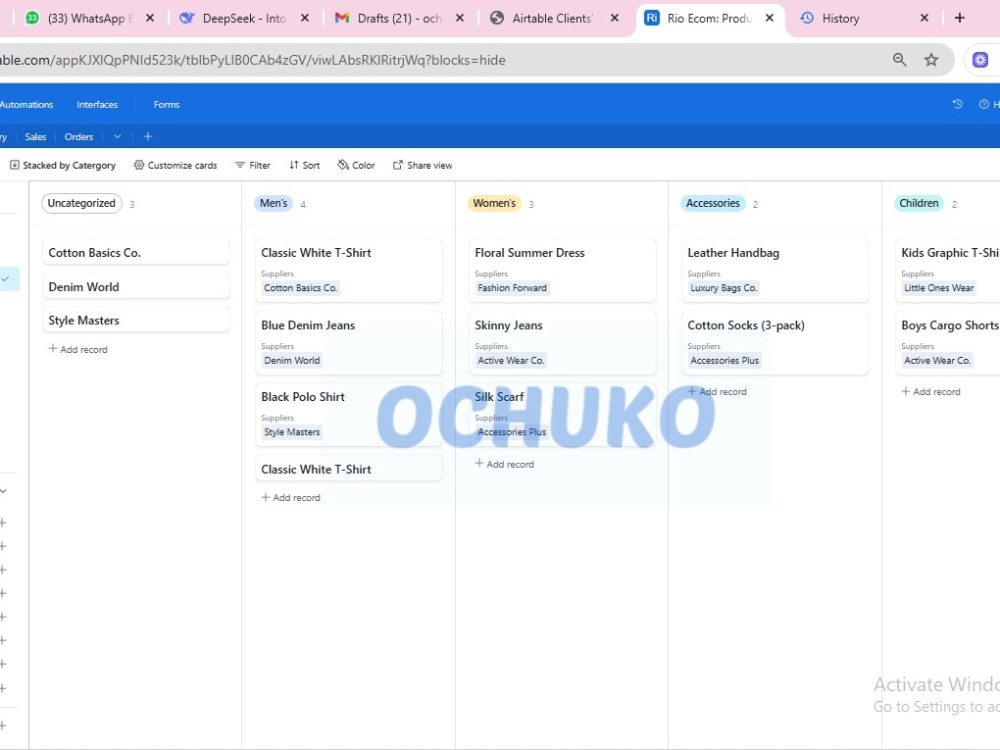1000x750 pixels.
Task: Select the Women's stack label
Action: (494, 203)
